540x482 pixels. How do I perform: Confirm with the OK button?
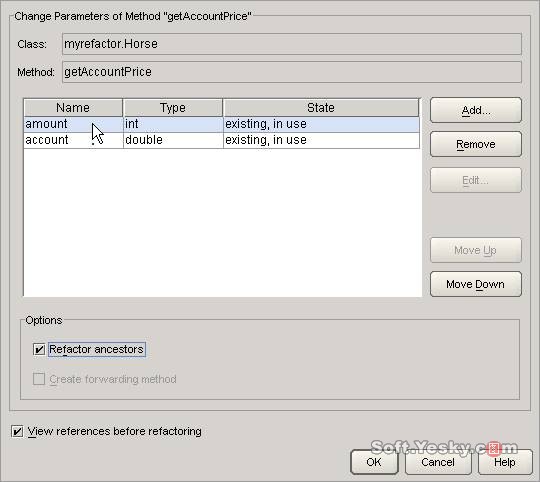[374, 462]
